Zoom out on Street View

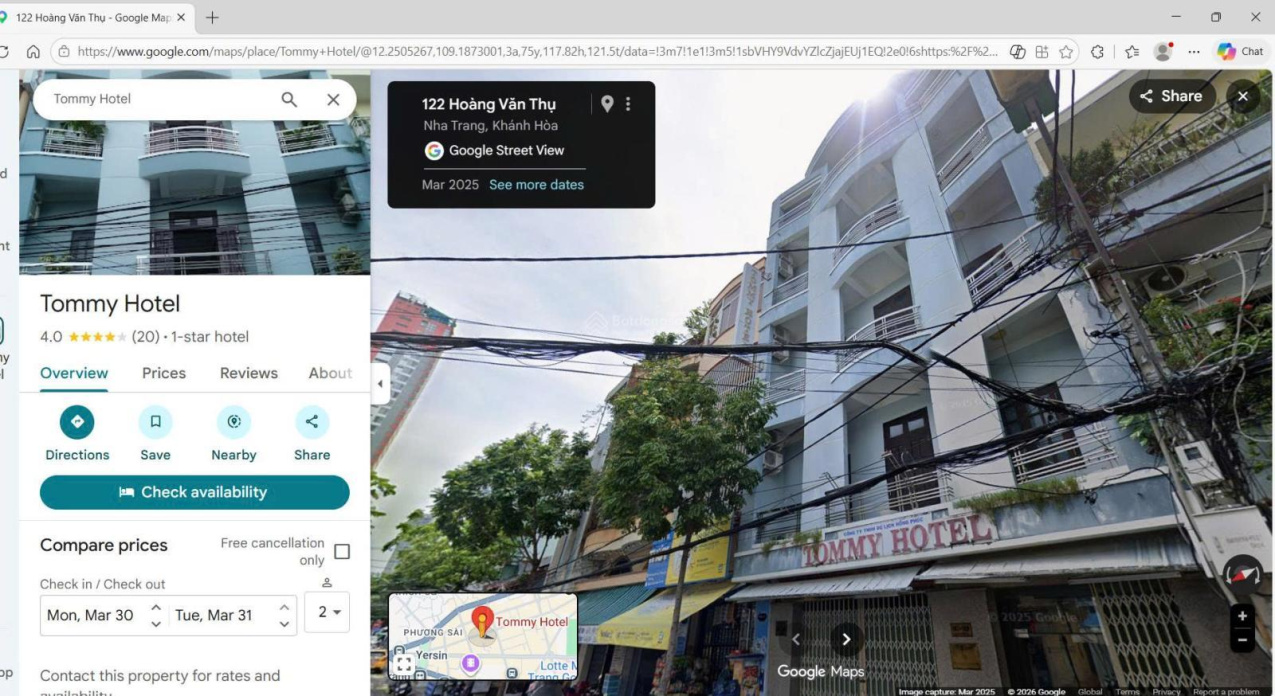tap(1242, 640)
